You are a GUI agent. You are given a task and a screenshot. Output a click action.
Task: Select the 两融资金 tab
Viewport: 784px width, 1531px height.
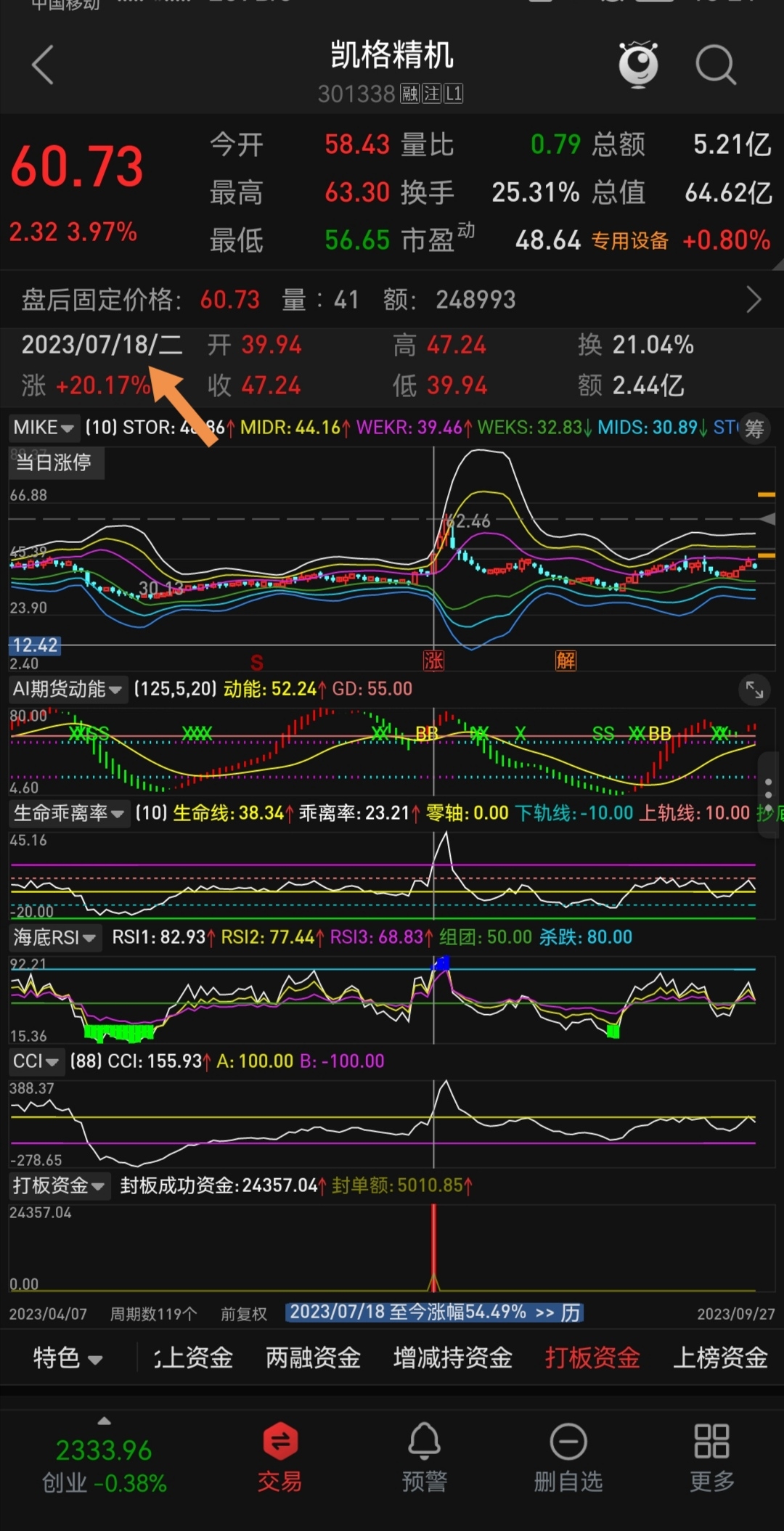point(313,1358)
